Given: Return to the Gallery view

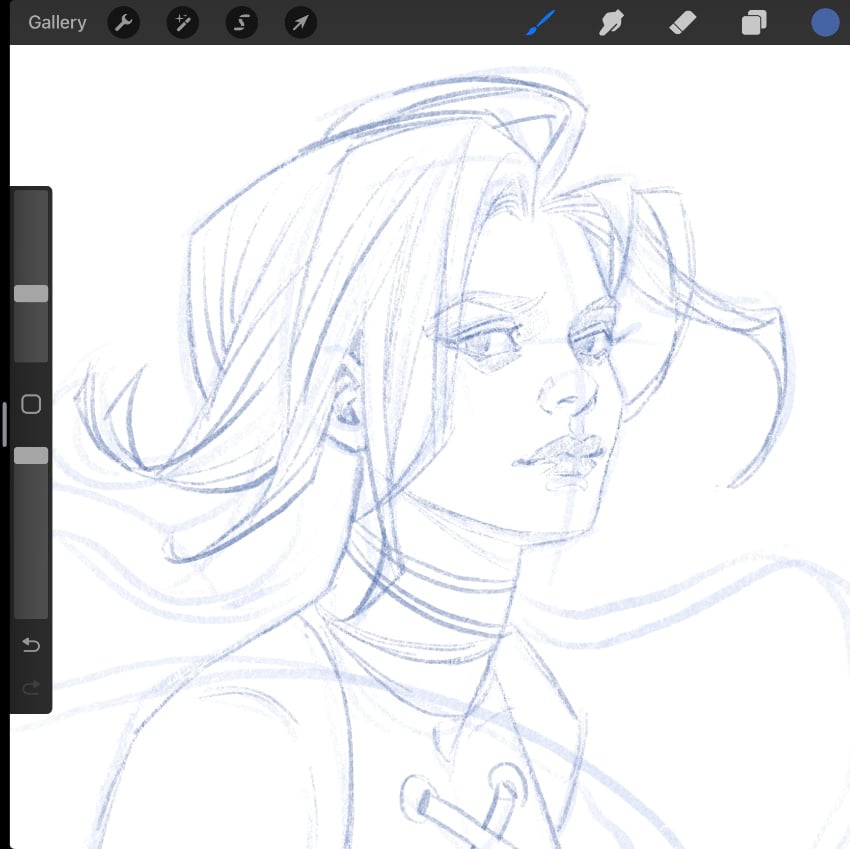Looking at the screenshot, I should (57, 22).
